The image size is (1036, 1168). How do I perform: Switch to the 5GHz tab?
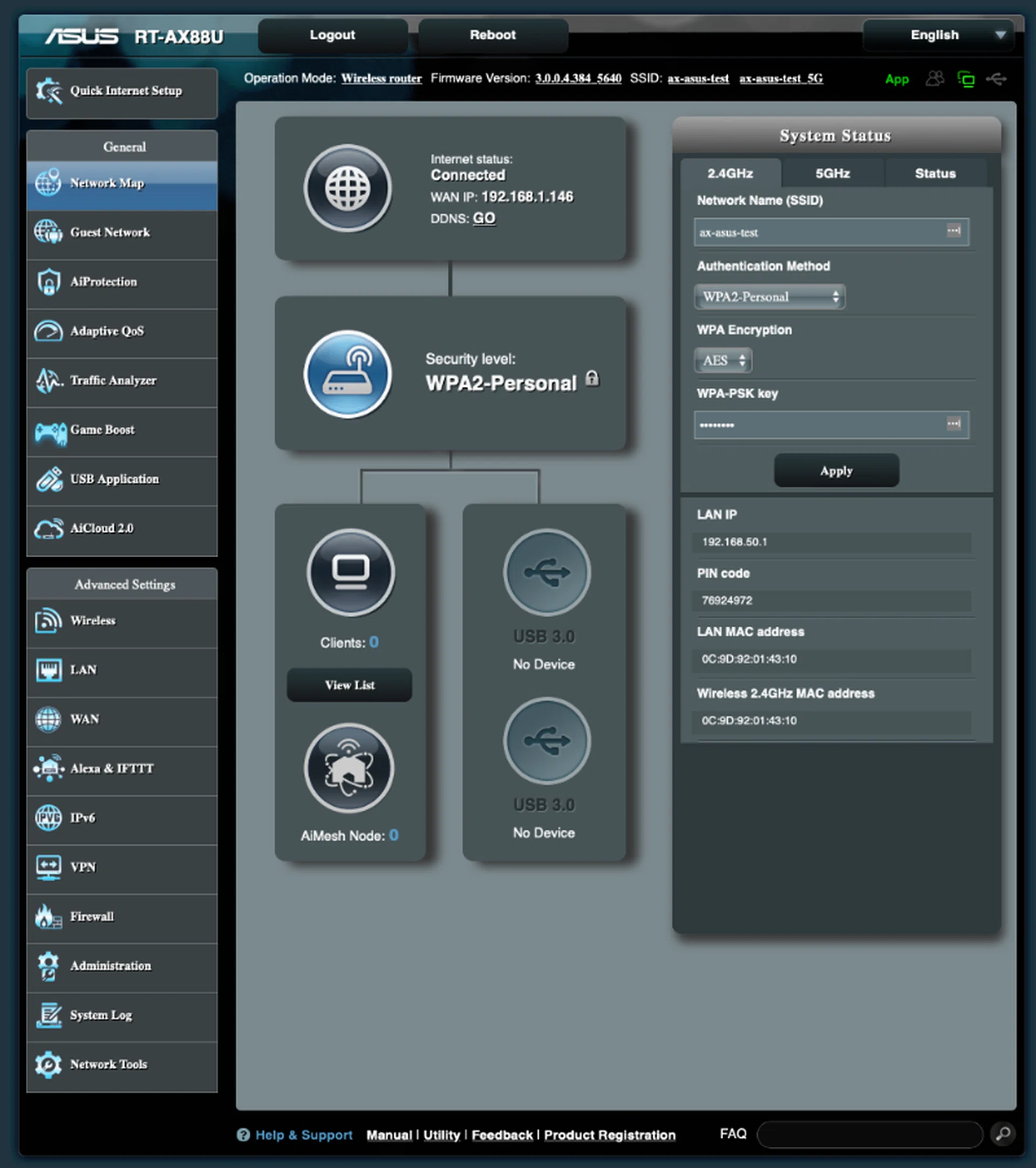point(833,173)
